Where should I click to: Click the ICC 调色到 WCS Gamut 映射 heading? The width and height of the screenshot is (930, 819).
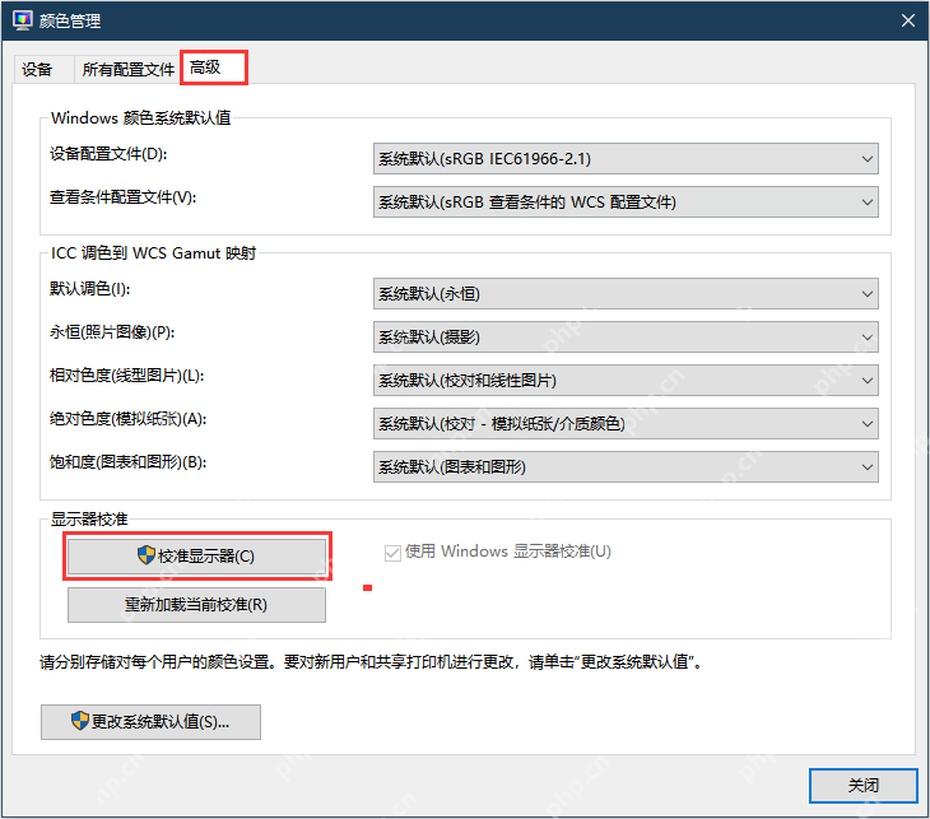click(154, 253)
